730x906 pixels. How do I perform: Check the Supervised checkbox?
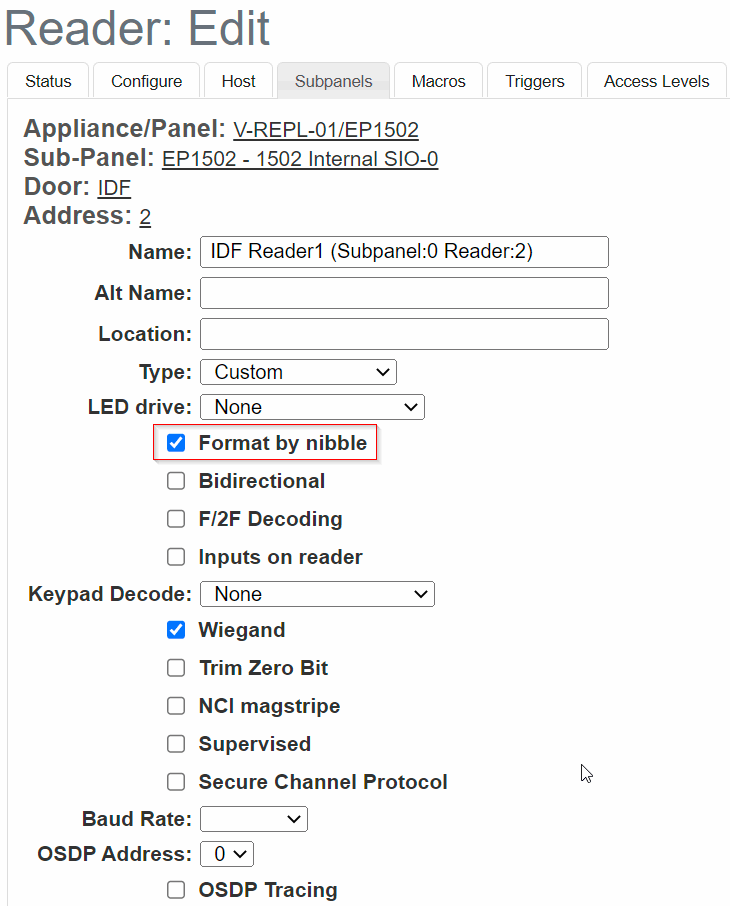(176, 744)
